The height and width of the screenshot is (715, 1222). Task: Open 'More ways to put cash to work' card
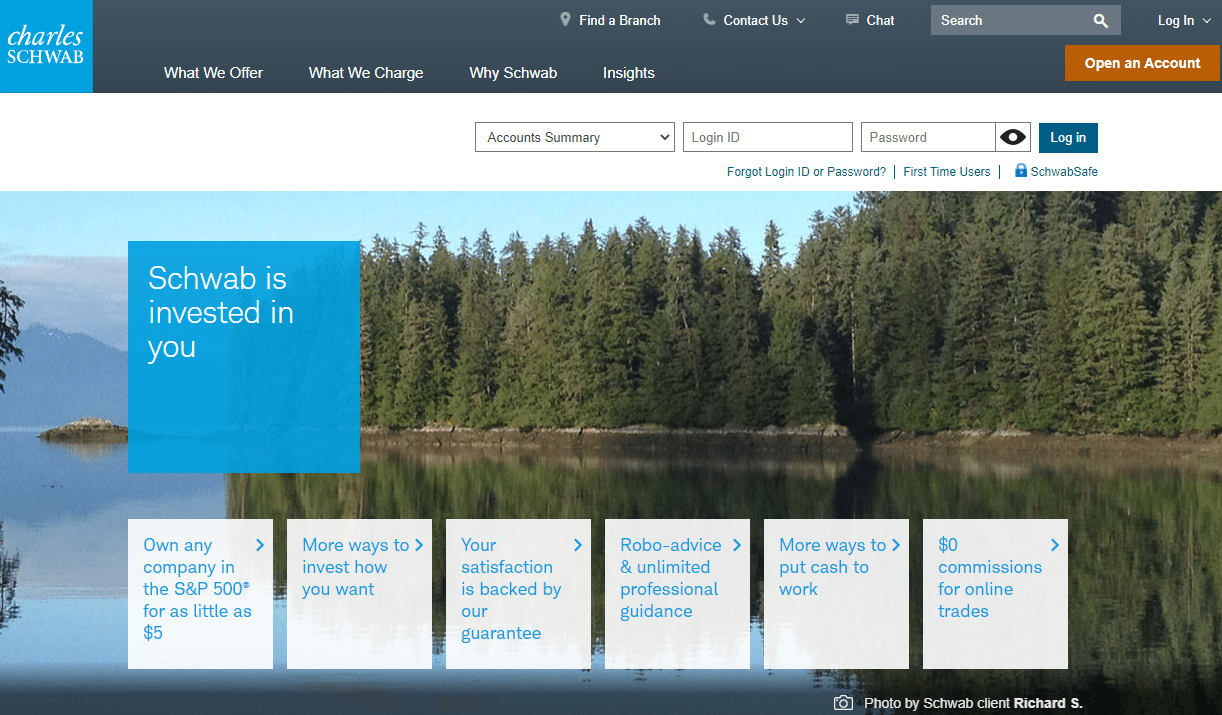[x=836, y=594]
